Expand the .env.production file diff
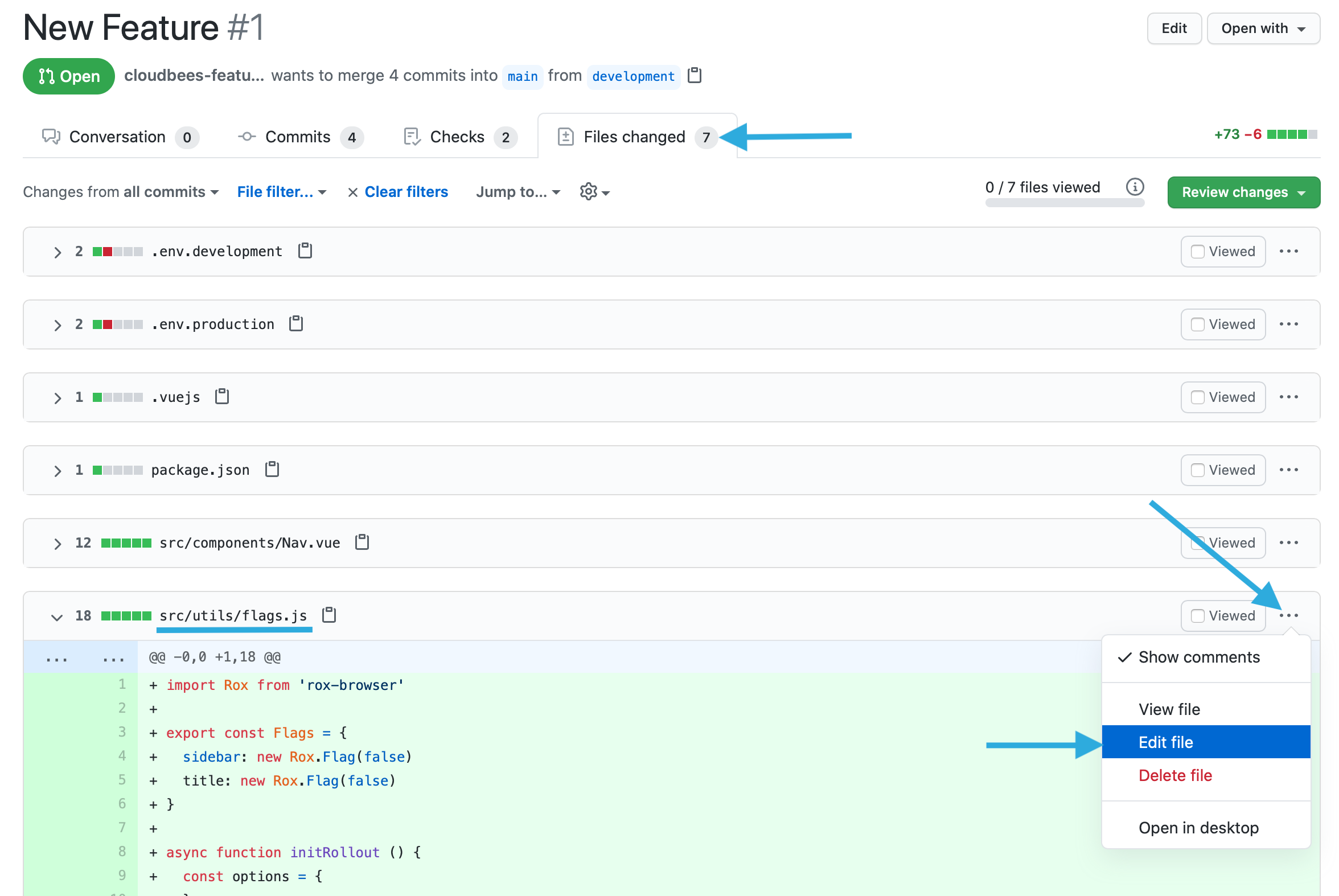The height and width of the screenshot is (896, 1339). pos(56,324)
